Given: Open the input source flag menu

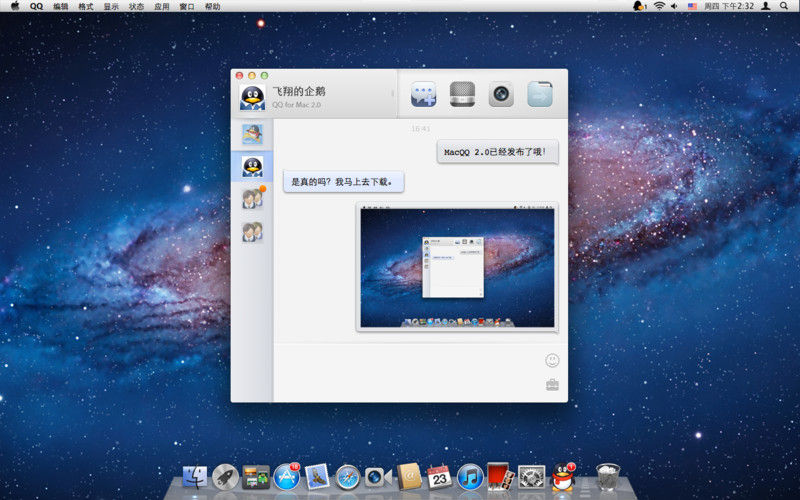Looking at the screenshot, I should pos(692,6).
